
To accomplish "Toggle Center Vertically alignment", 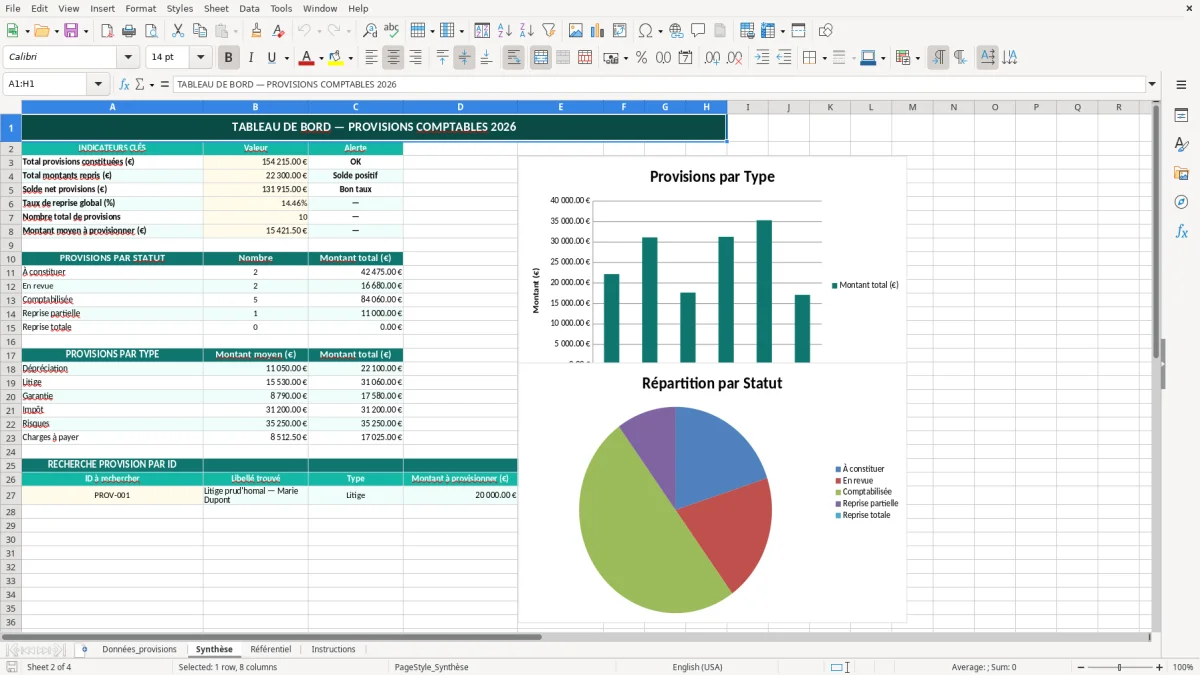I will 464,58.
